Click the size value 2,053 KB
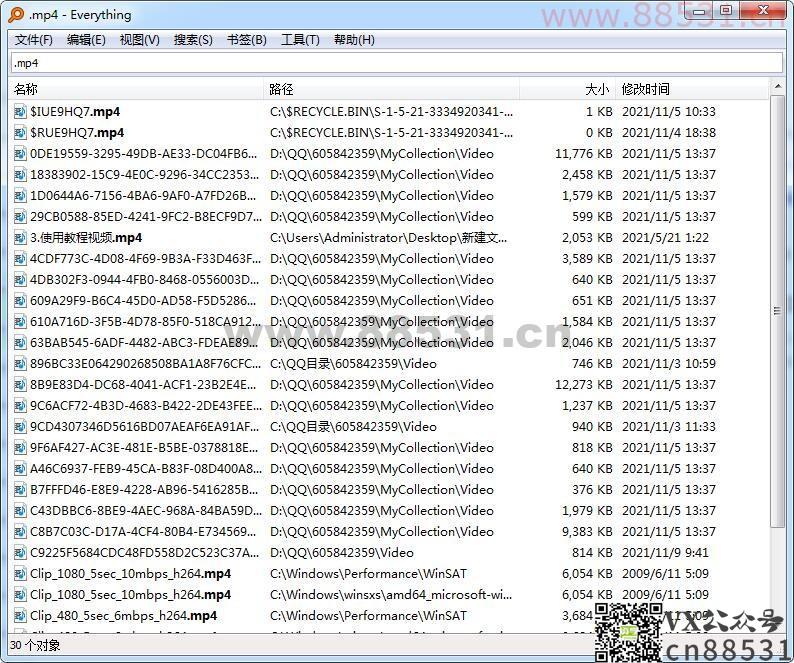794x663 pixels. click(x=587, y=238)
